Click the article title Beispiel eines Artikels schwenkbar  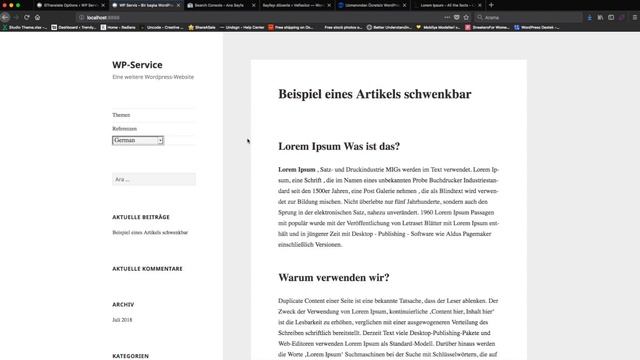(375, 94)
